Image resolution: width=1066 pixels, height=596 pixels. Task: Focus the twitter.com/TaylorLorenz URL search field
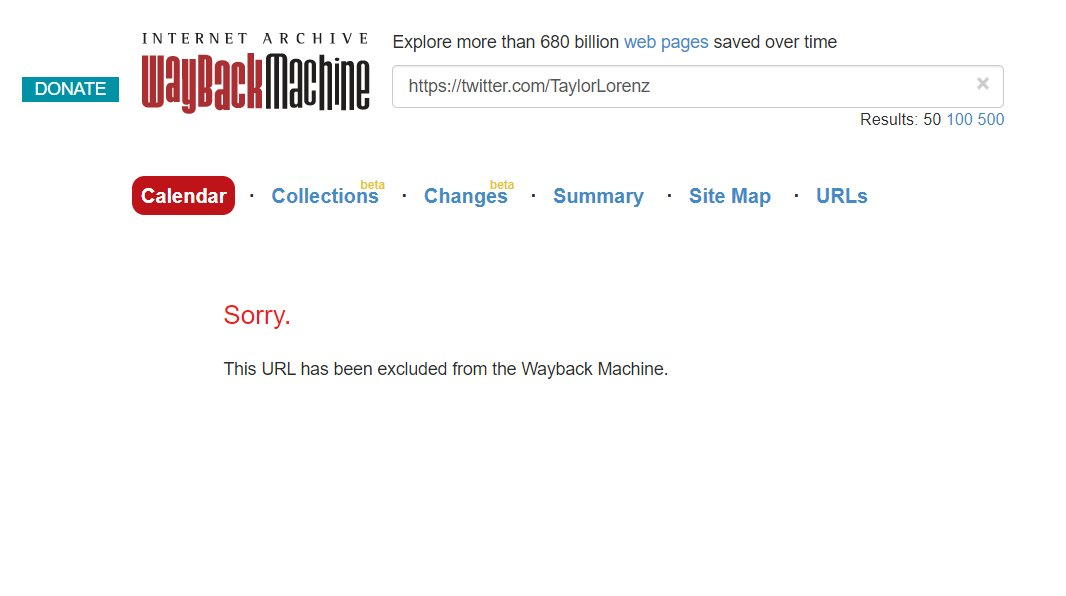698,86
